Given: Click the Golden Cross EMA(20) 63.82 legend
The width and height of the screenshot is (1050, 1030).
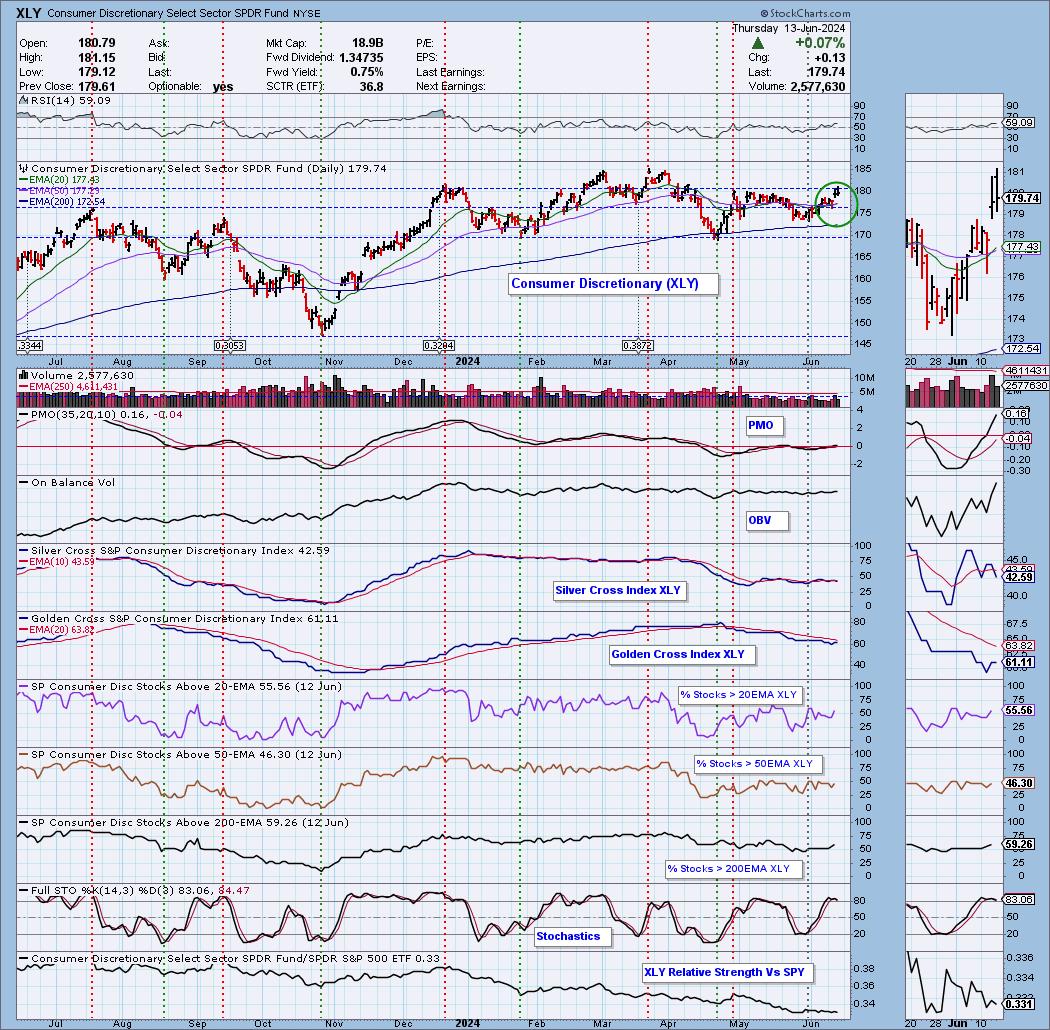Looking at the screenshot, I should point(57,630).
